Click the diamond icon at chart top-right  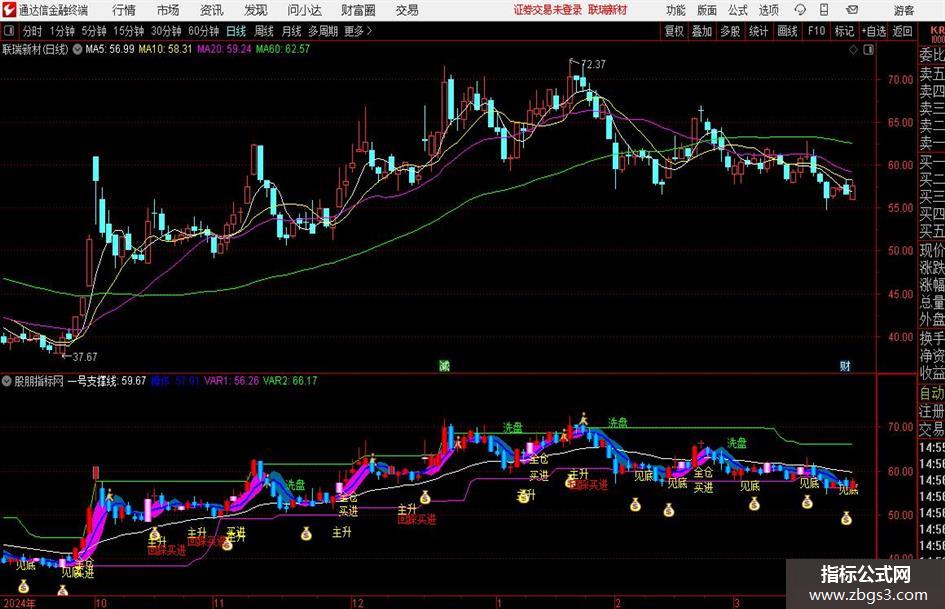(853, 50)
